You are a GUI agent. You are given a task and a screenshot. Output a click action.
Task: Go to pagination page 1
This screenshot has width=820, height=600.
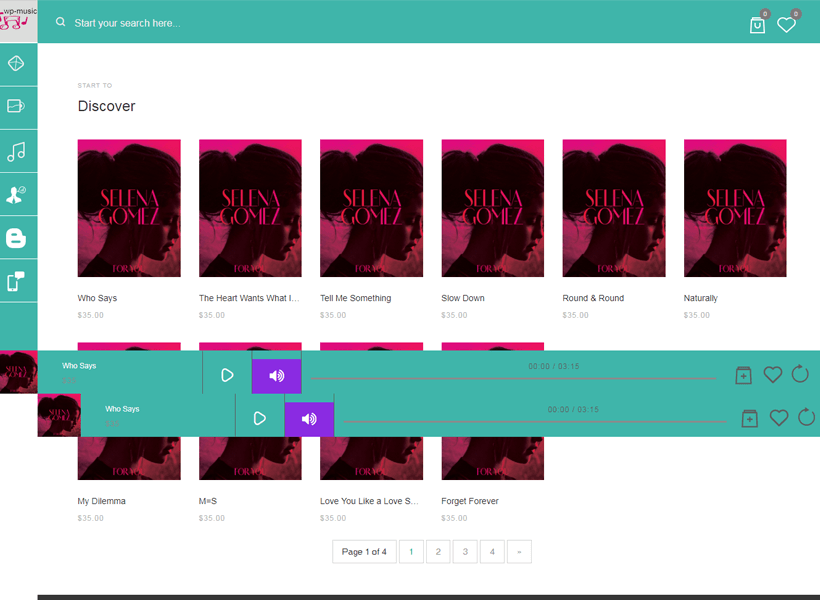click(x=411, y=551)
